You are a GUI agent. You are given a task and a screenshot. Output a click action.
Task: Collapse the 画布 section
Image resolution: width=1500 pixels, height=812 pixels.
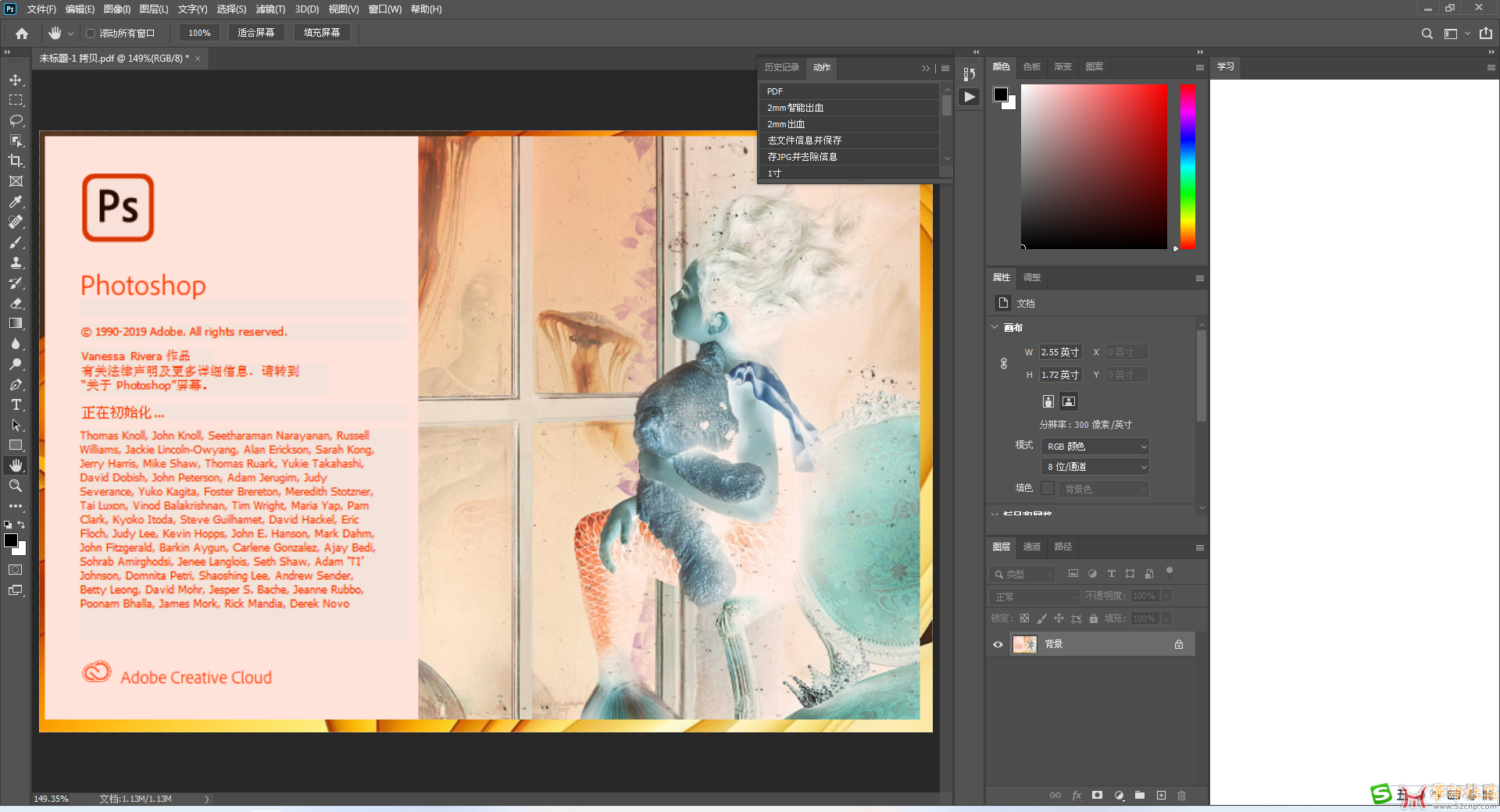tap(995, 327)
